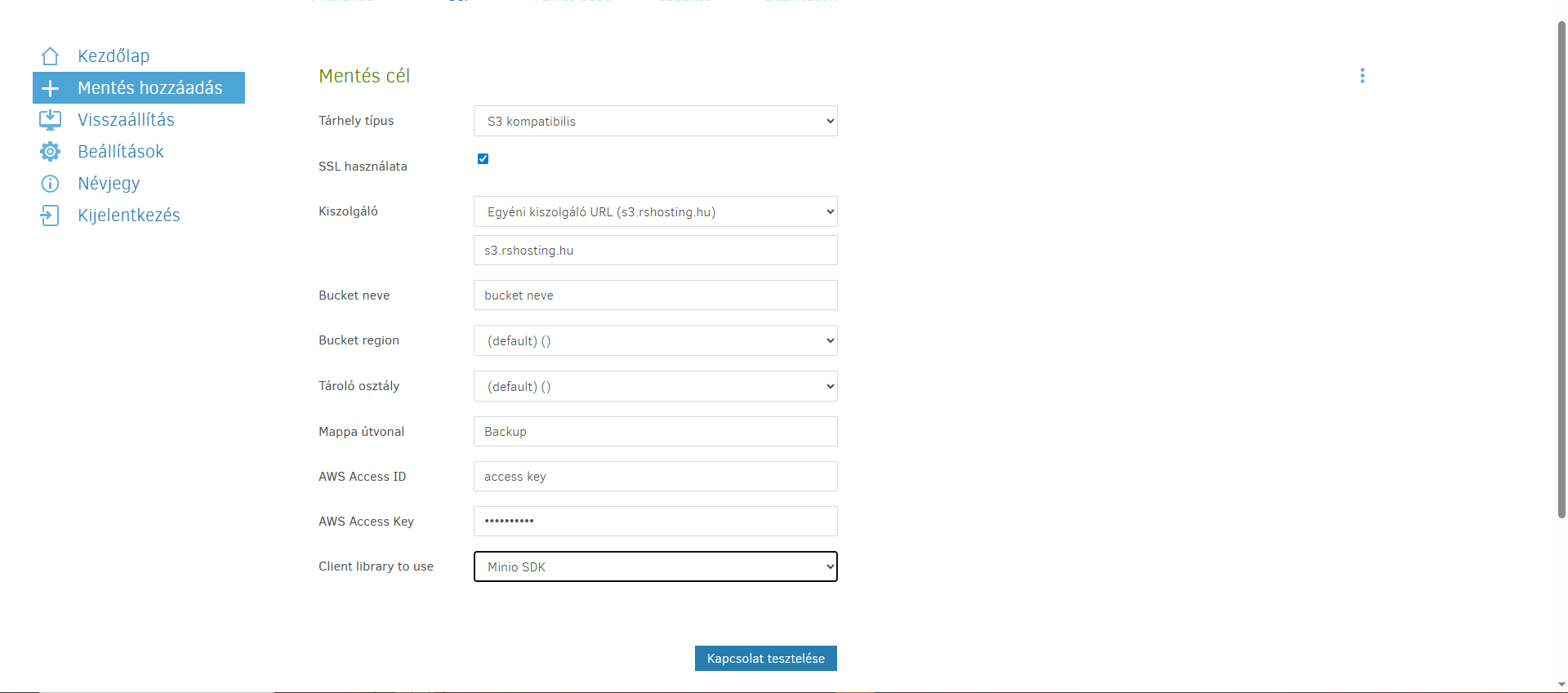Click the Kijelentkezés link text

[129, 215]
